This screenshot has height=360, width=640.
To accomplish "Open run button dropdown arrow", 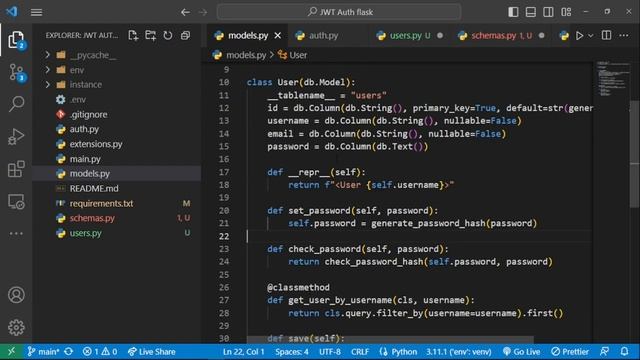I will [x=591, y=36].
